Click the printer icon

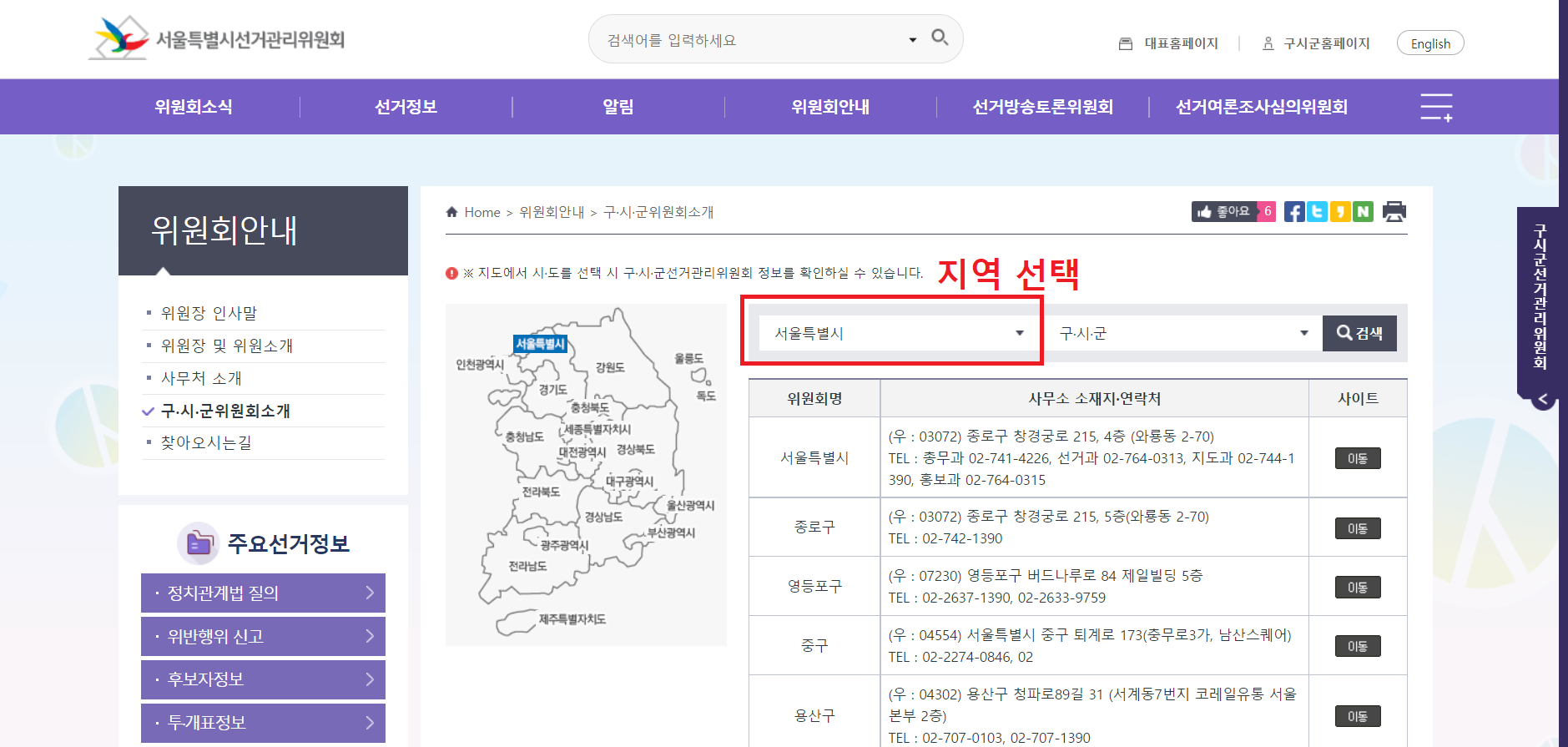click(x=1394, y=212)
